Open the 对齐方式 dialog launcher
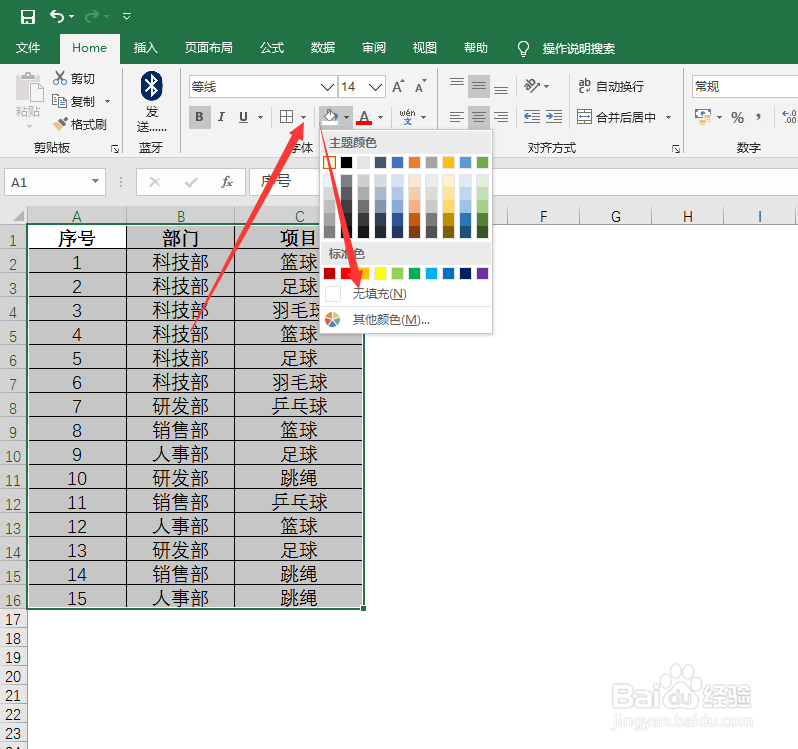This screenshot has width=798, height=749. click(x=676, y=149)
